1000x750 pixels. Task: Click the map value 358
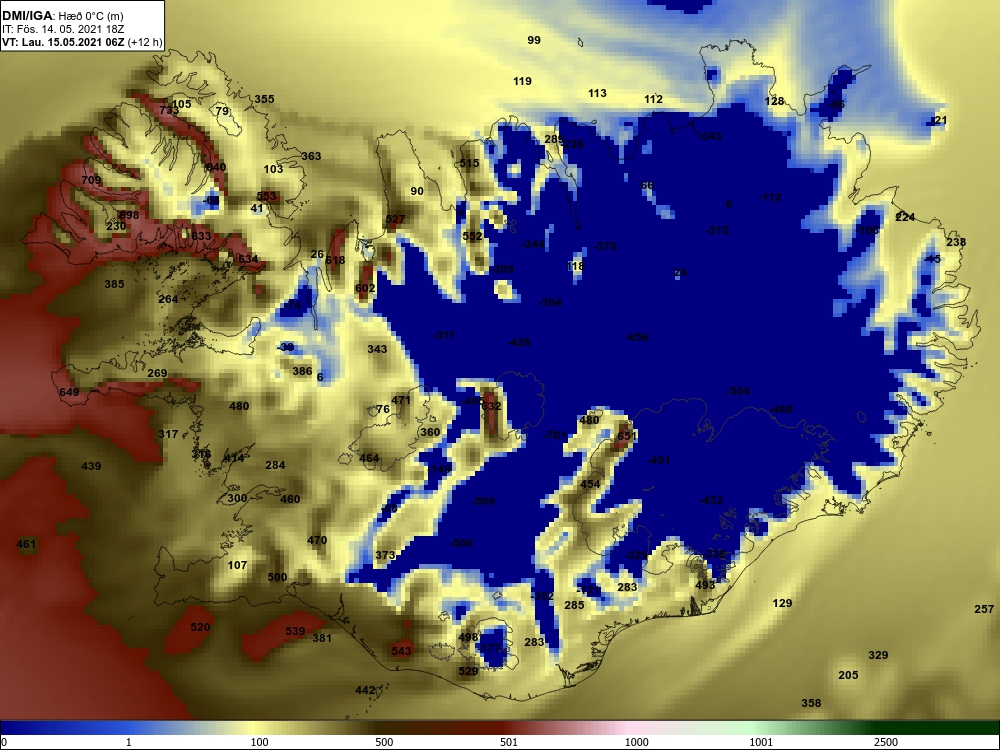[811, 703]
